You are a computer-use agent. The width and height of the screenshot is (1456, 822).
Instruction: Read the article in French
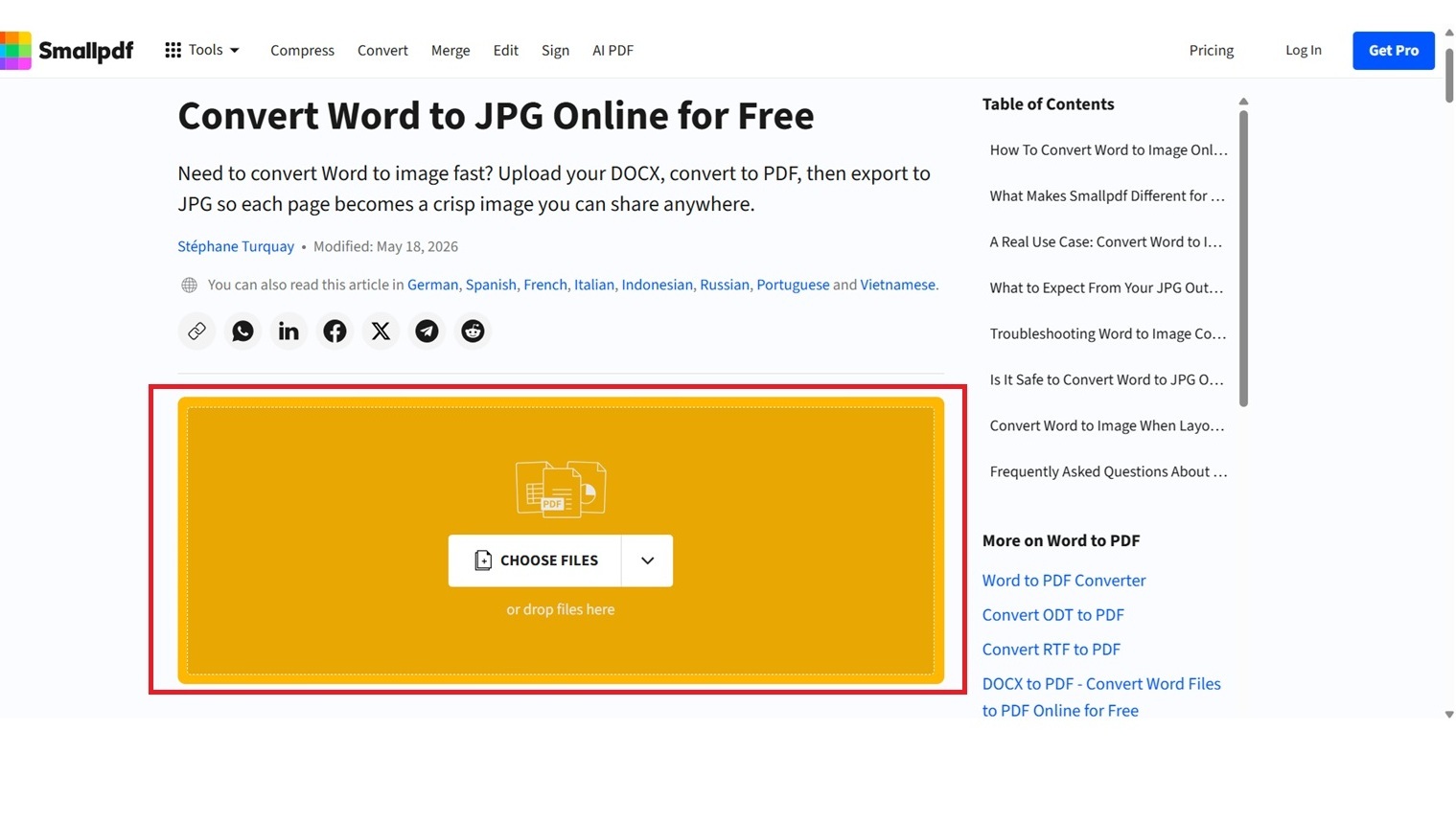pyautogui.click(x=545, y=285)
